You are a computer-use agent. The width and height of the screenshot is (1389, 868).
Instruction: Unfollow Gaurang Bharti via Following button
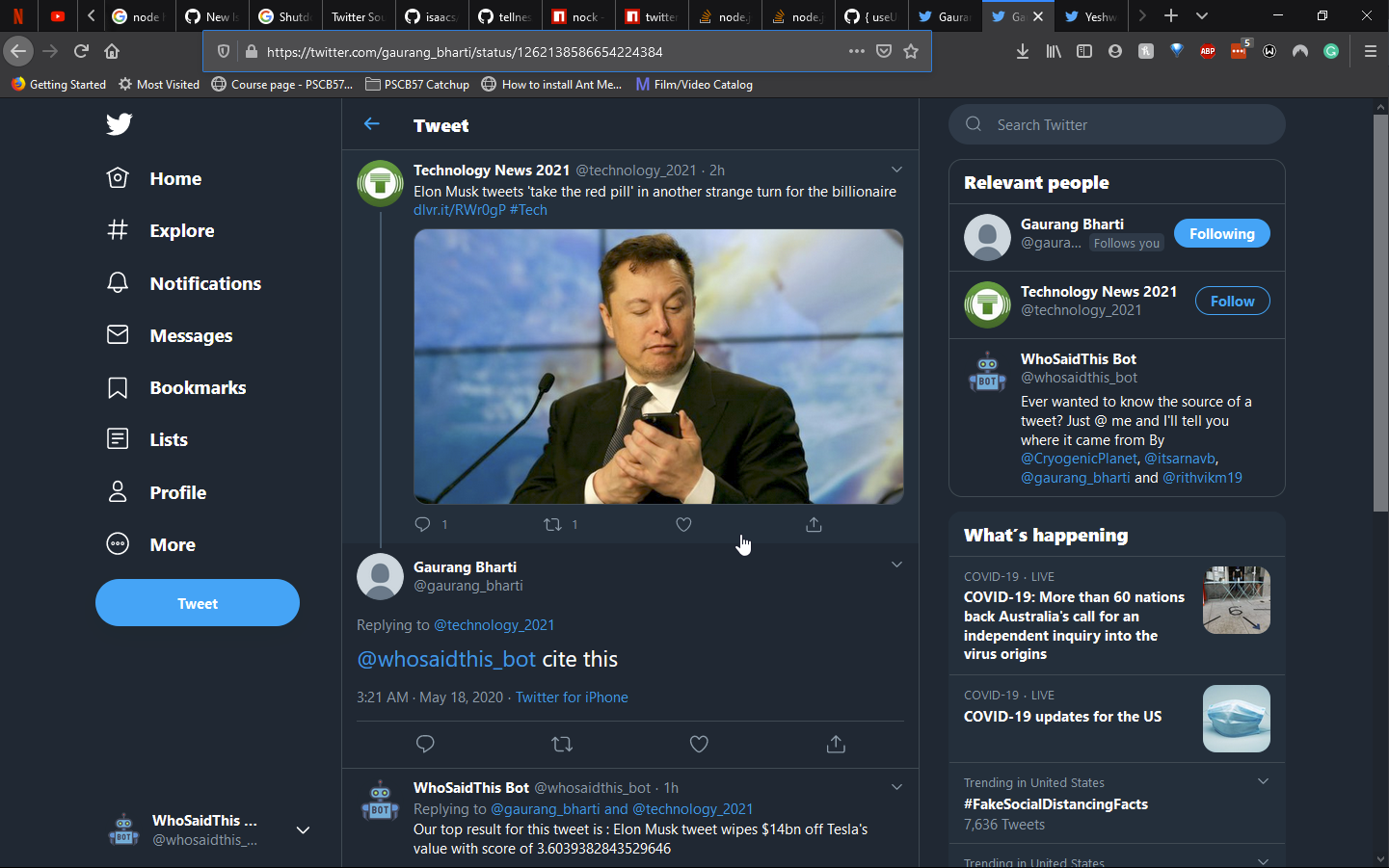coord(1221,233)
